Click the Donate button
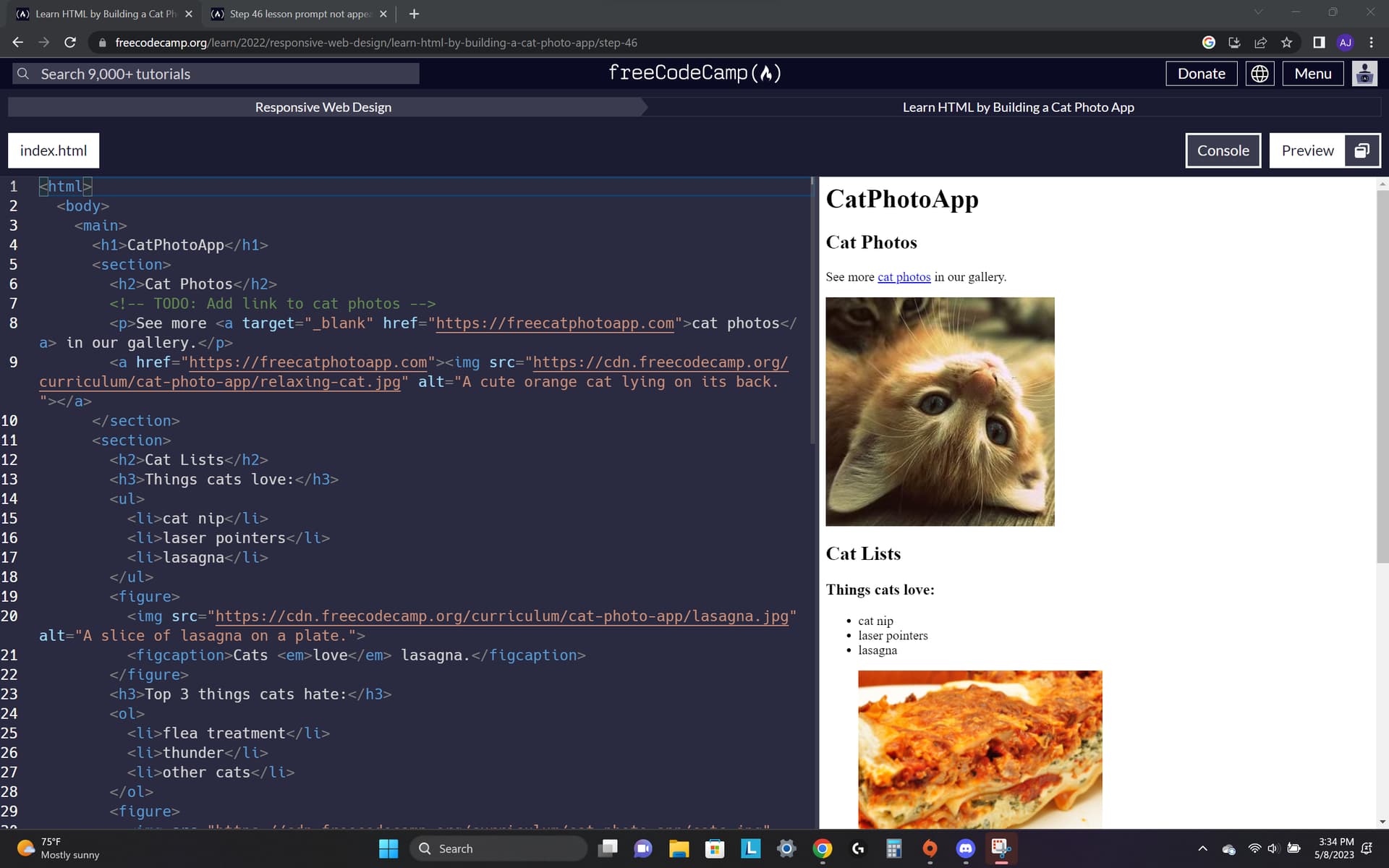The height and width of the screenshot is (868, 1389). 1201,73
